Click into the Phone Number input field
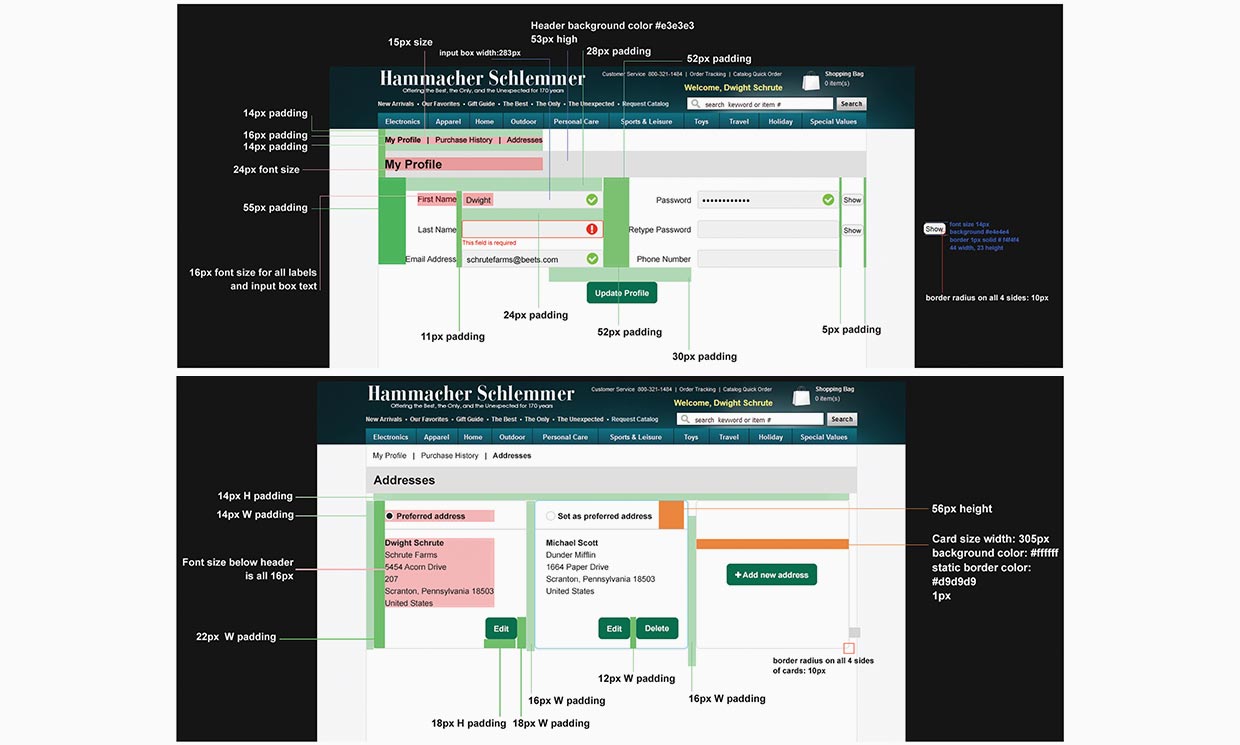The height and width of the screenshot is (745, 1240). coord(767,259)
